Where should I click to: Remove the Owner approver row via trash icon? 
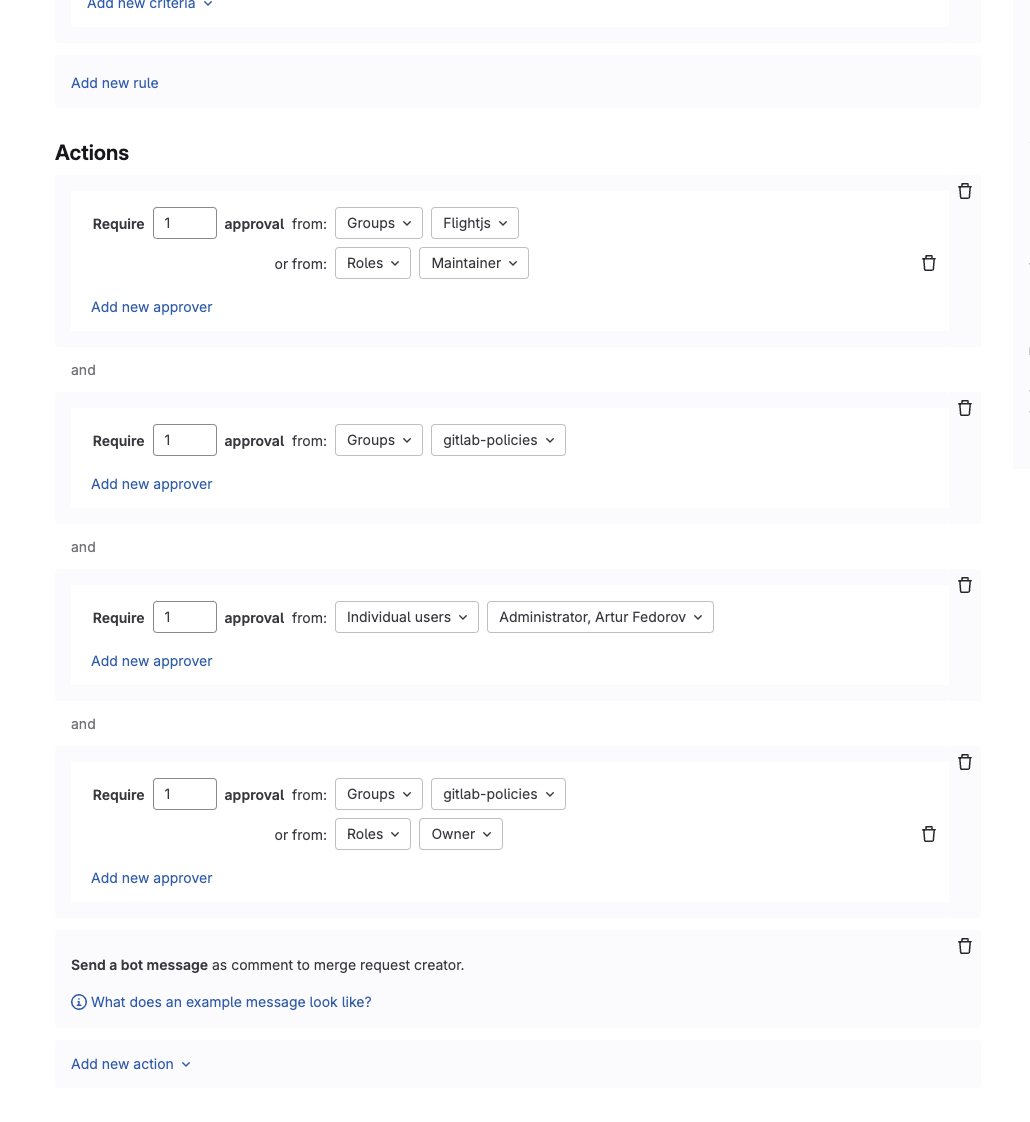928,834
